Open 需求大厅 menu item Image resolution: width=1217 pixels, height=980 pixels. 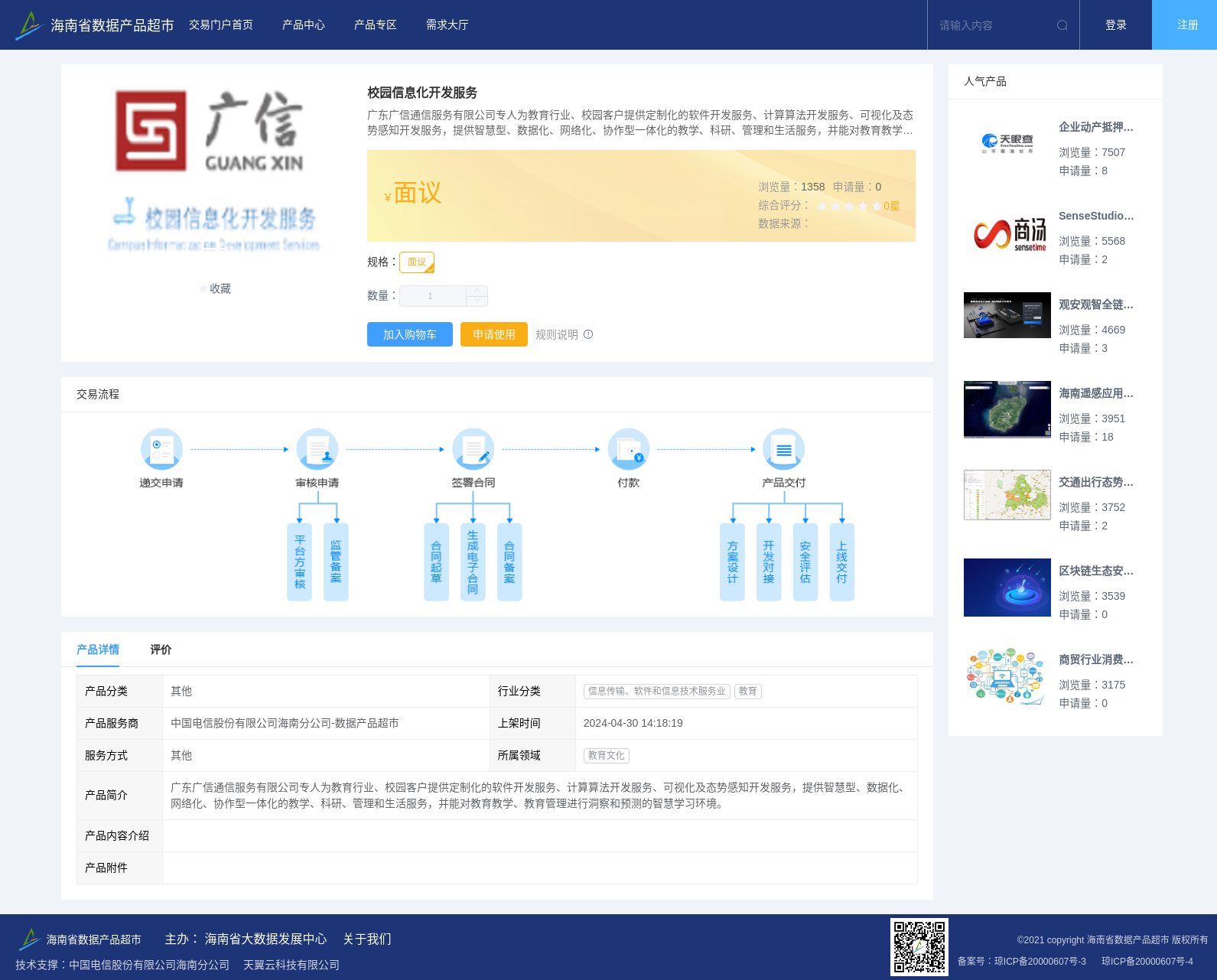coord(447,25)
